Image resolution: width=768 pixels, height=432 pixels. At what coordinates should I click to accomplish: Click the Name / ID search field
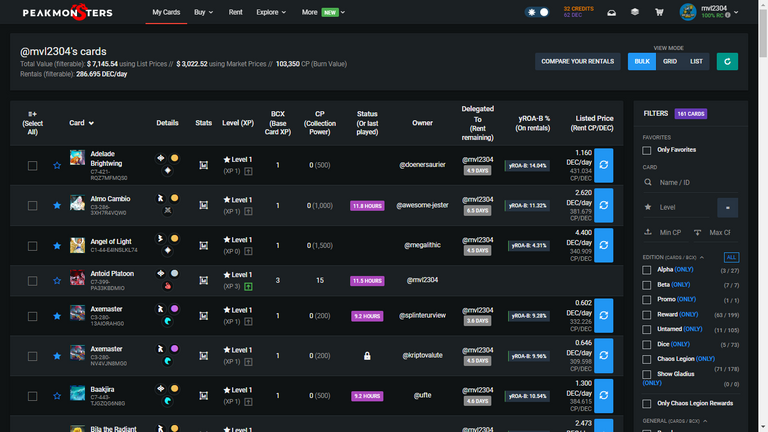[696, 182]
